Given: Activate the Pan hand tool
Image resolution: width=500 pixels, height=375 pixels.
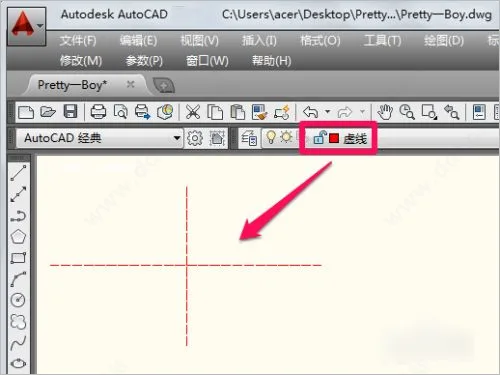Looking at the screenshot, I should coord(385,112).
